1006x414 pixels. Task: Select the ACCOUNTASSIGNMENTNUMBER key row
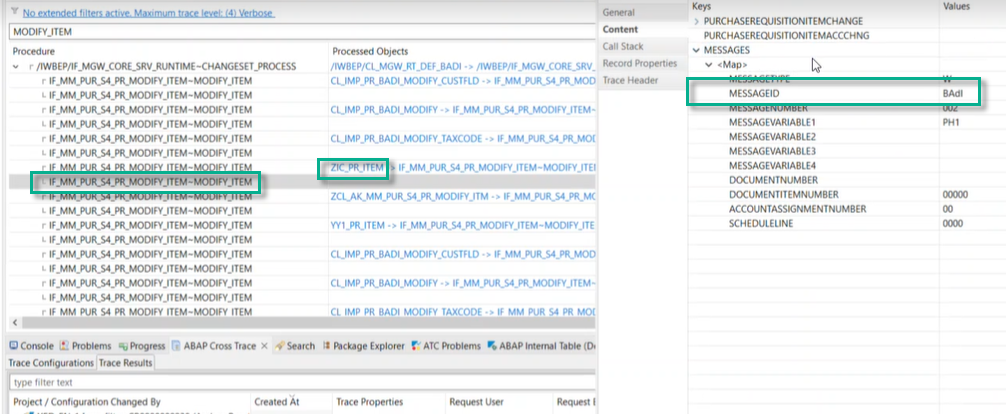[x=797, y=209]
